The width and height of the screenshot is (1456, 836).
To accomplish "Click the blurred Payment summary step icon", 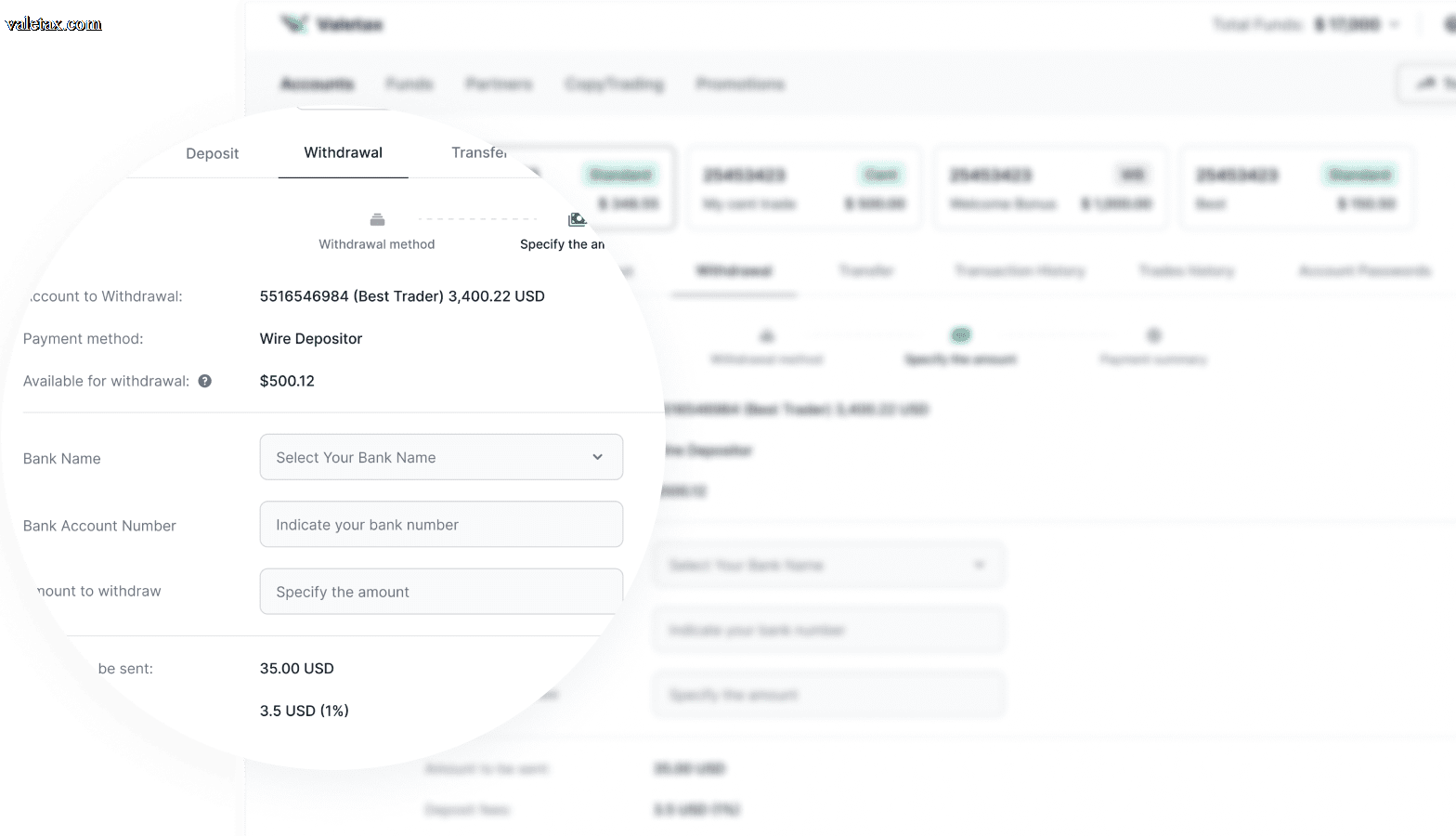I will pos(1153,335).
